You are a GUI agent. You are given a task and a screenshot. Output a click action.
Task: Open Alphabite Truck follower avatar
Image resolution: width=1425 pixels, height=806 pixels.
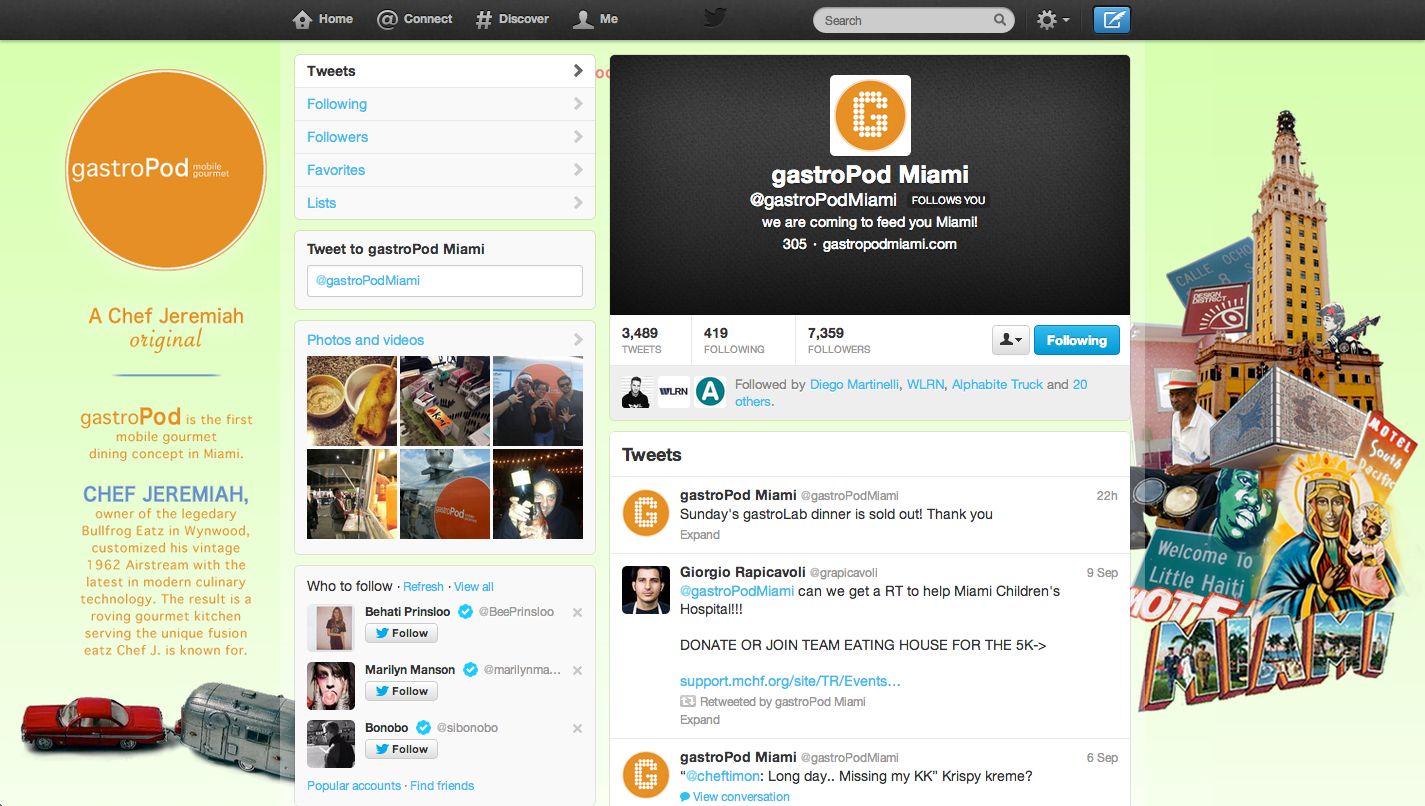click(710, 392)
